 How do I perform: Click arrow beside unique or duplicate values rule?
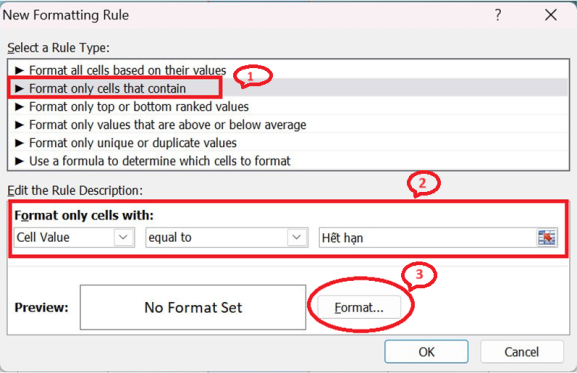[x=19, y=143]
